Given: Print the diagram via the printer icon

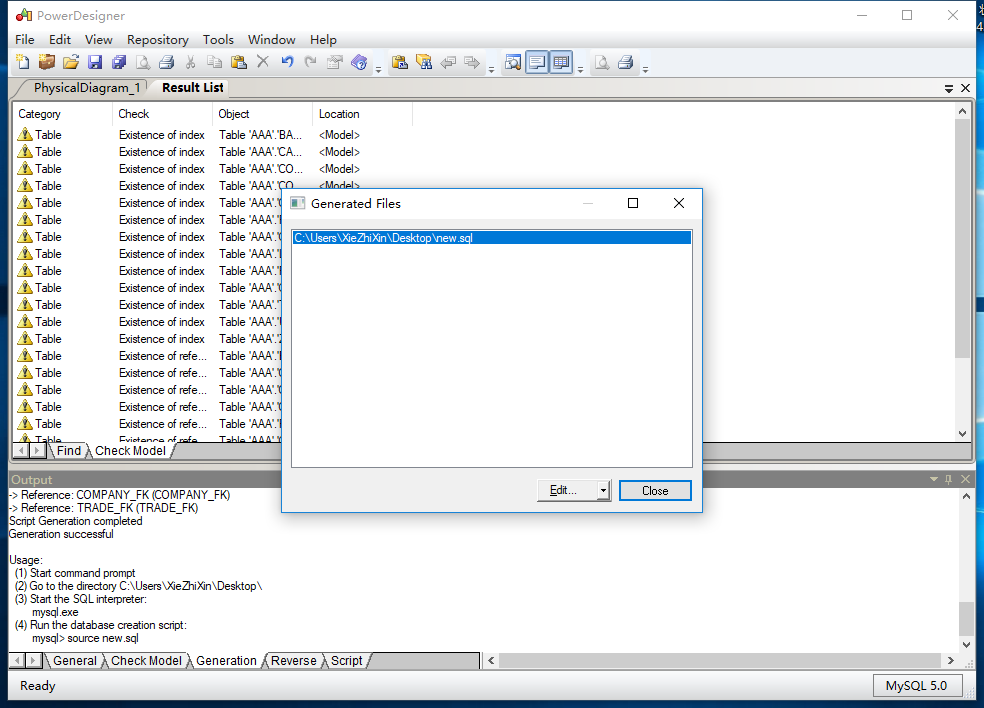Looking at the screenshot, I should click(x=167, y=62).
